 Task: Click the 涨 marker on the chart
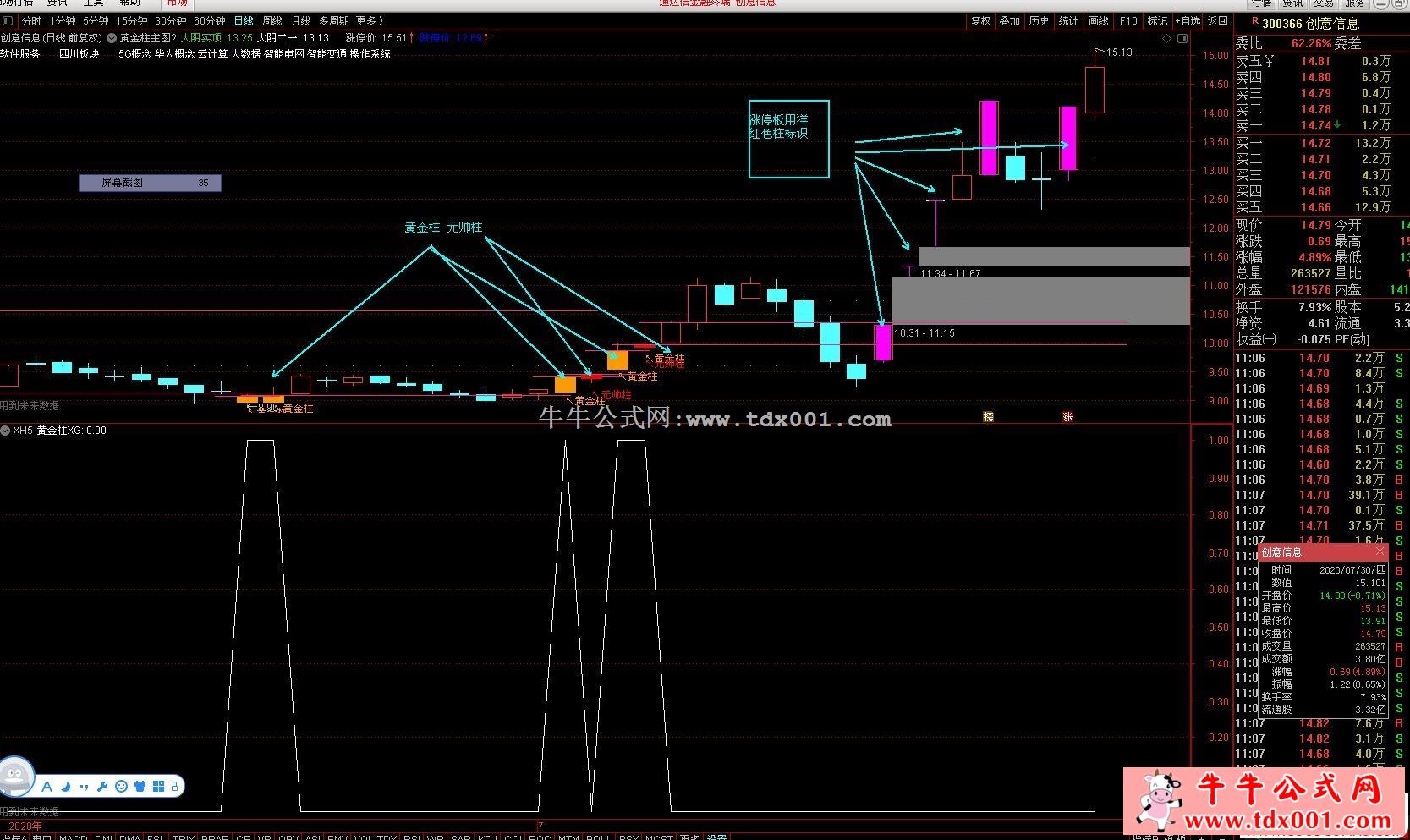pos(1067,416)
